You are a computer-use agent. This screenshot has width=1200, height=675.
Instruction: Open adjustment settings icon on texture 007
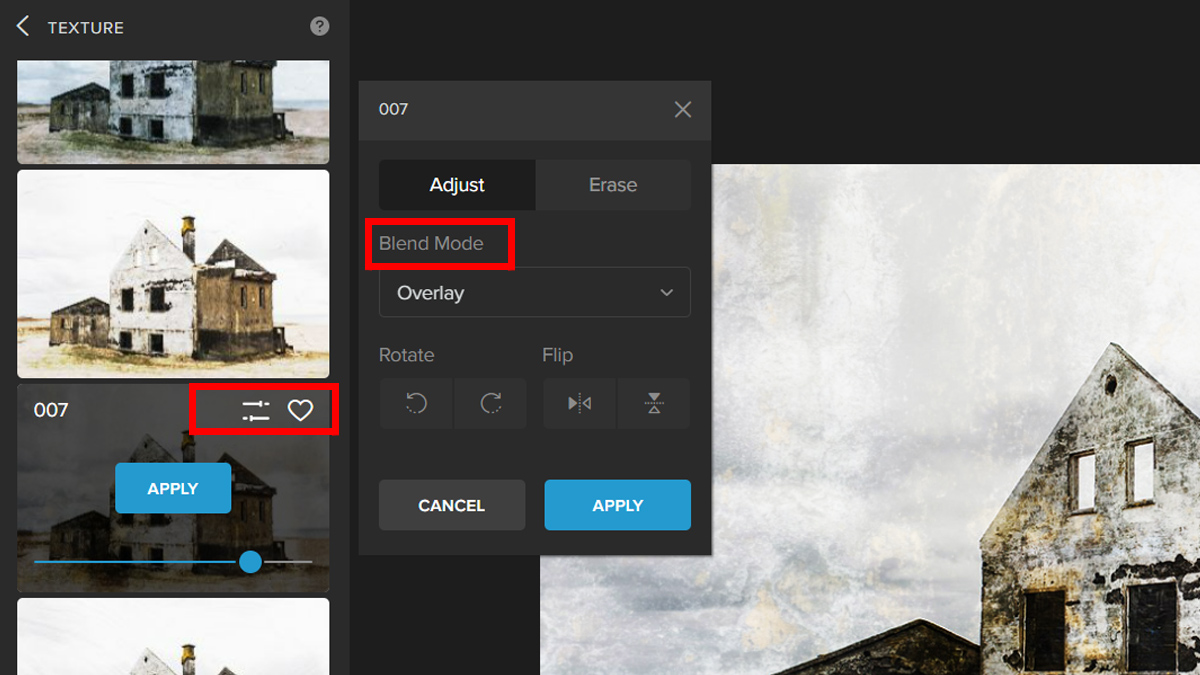pyautogui.click(x=256, y=410)
